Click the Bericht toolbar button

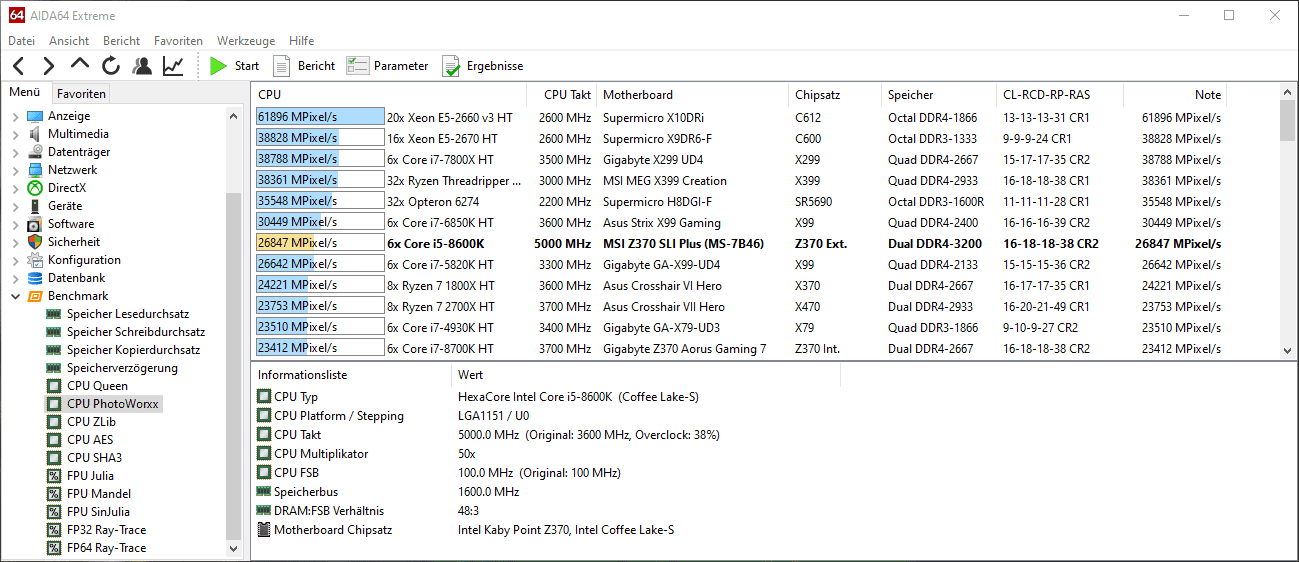tap(303, 66)
